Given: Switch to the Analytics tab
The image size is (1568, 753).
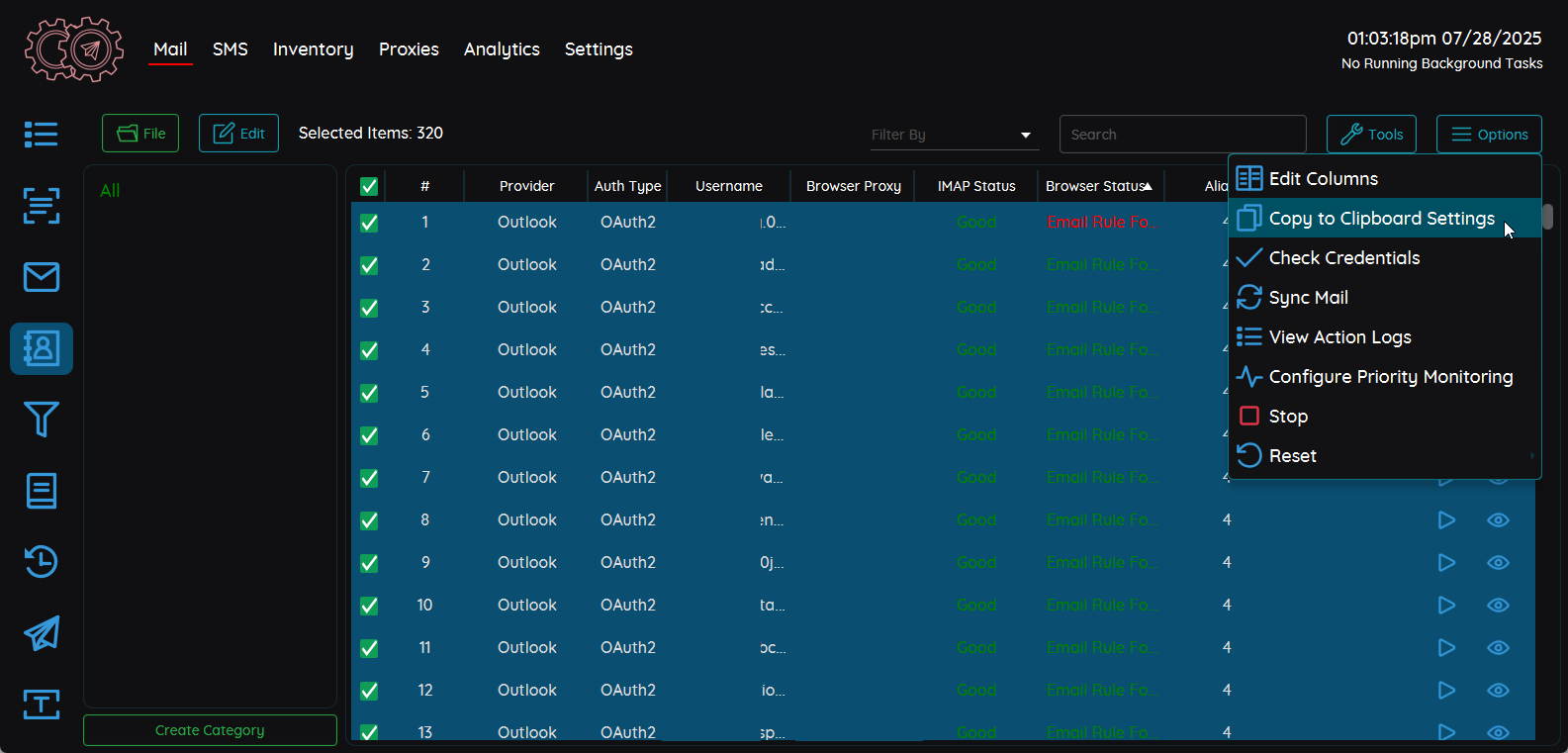Looking at the screenshot, I should tap(502, 49).
